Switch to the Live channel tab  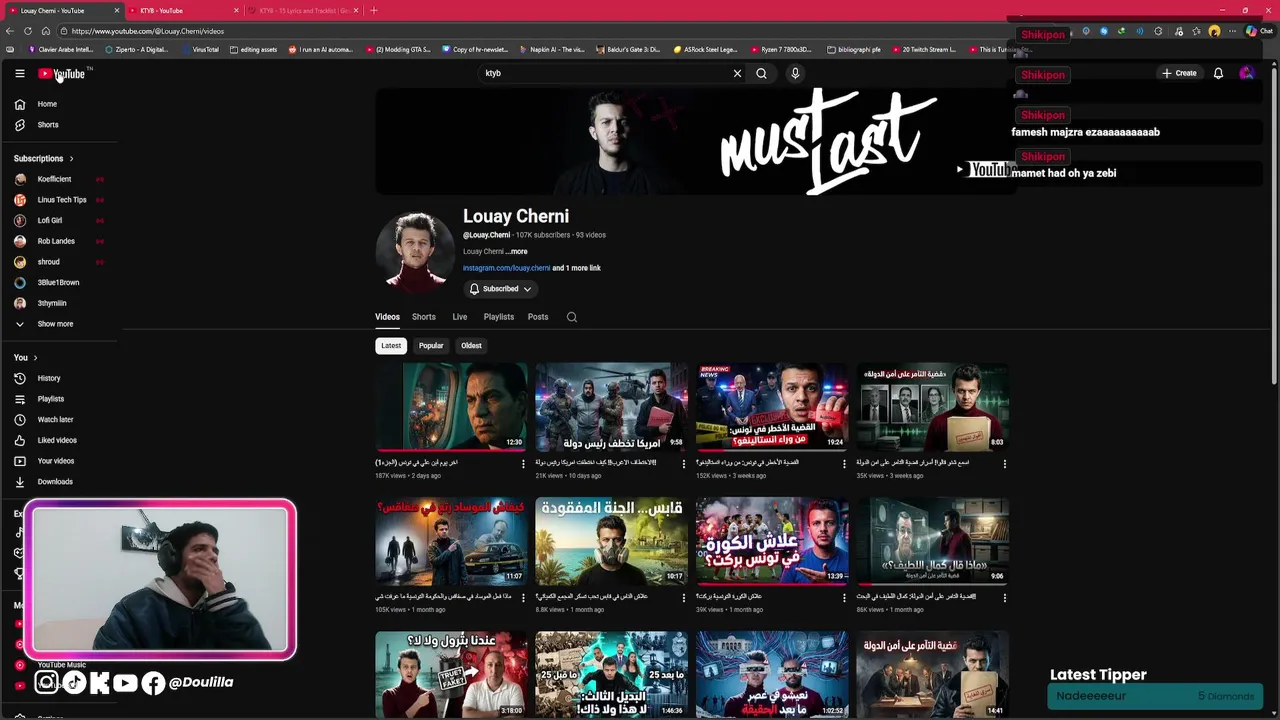pos(460,317)
